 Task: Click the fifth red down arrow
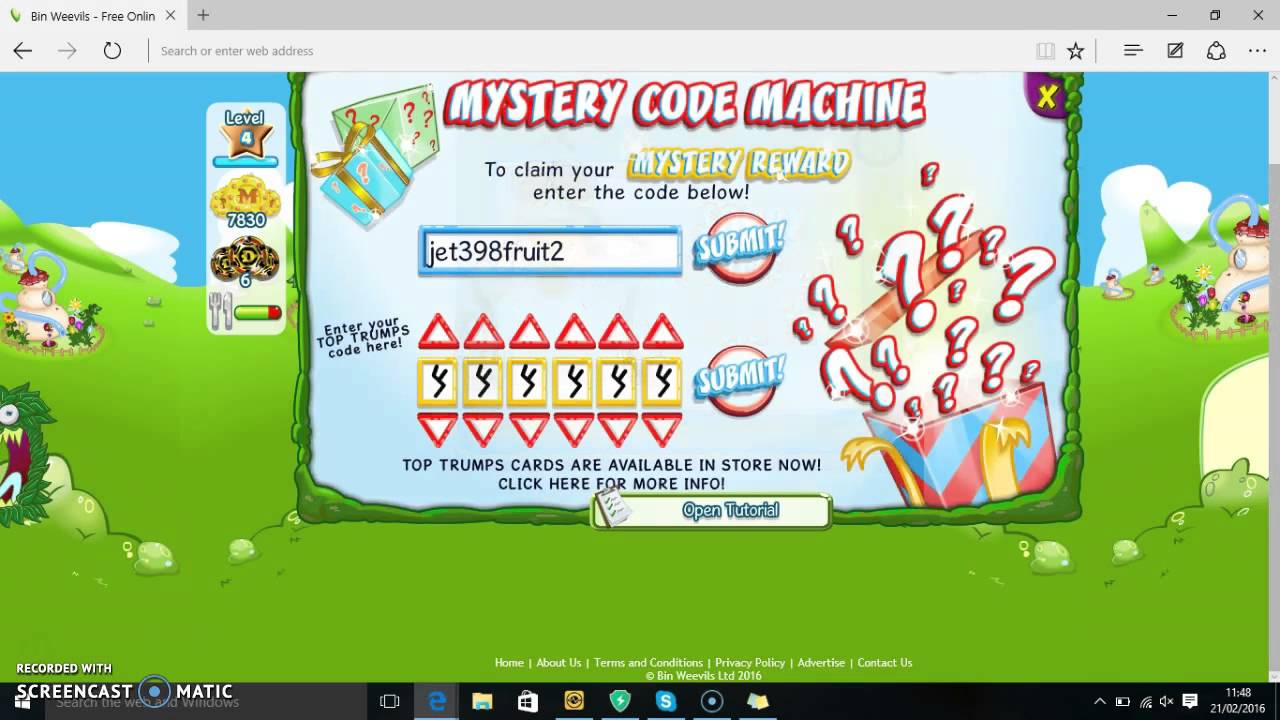(x=618, y=430)
